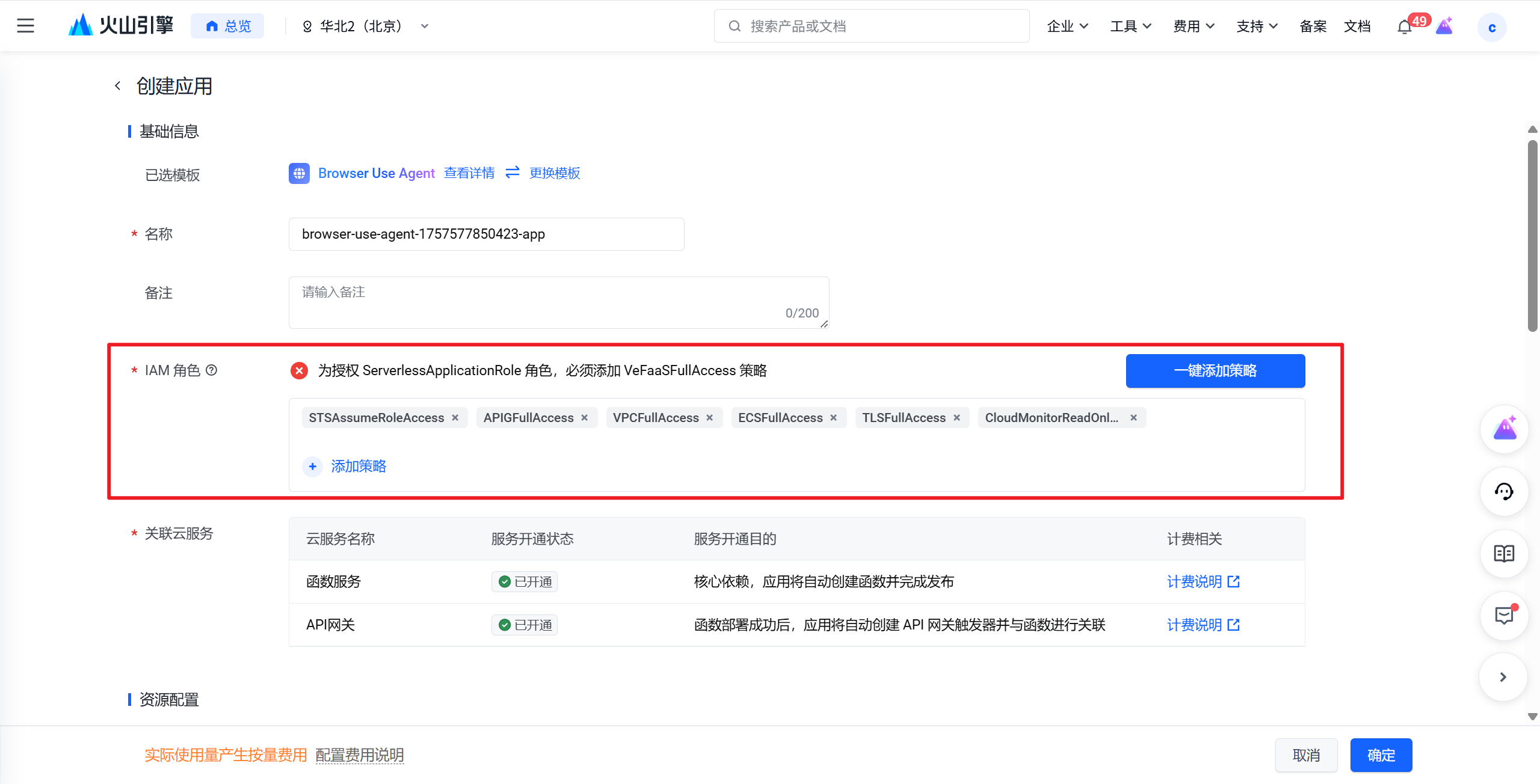Open the notification bell with 49 badge
Viewport: 1540px width, 784px height.
(x=1404, y=26)
